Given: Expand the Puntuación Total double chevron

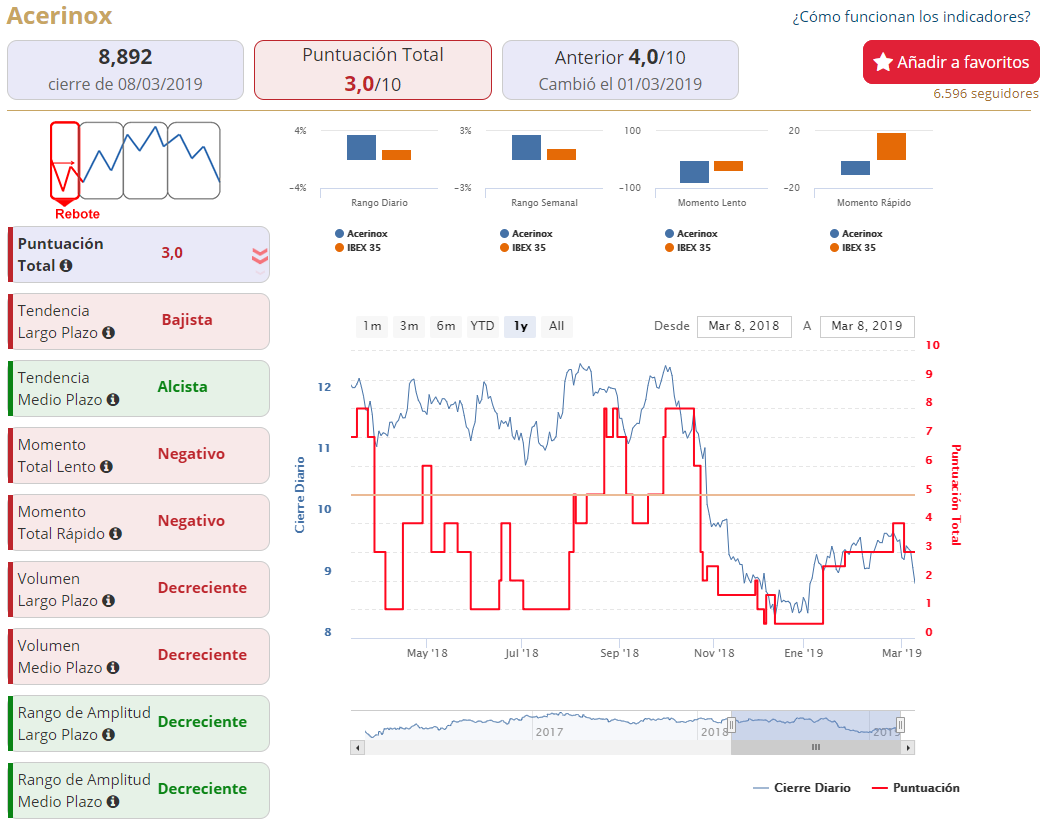Looking at the screenshot, I should pos(260,256).
